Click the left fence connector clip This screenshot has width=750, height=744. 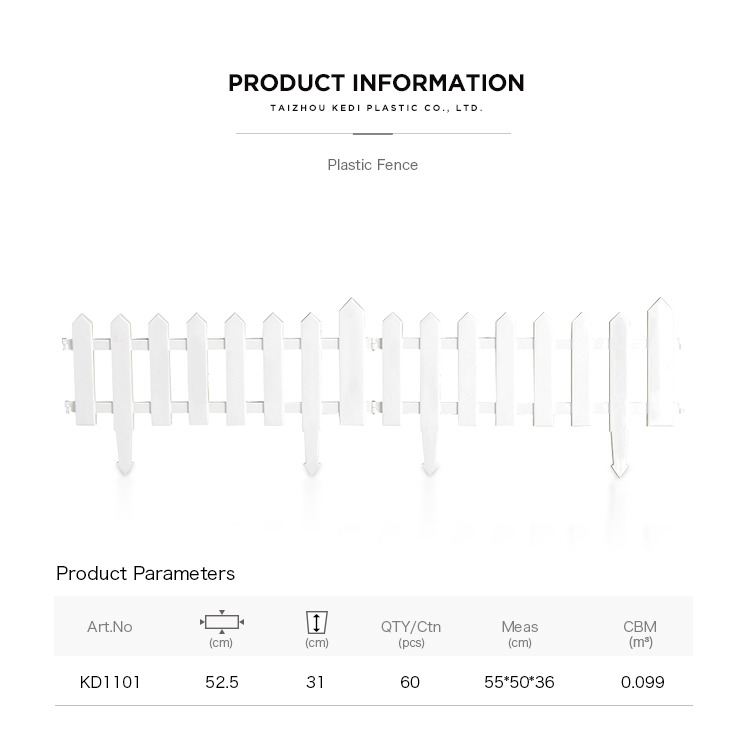67,344
